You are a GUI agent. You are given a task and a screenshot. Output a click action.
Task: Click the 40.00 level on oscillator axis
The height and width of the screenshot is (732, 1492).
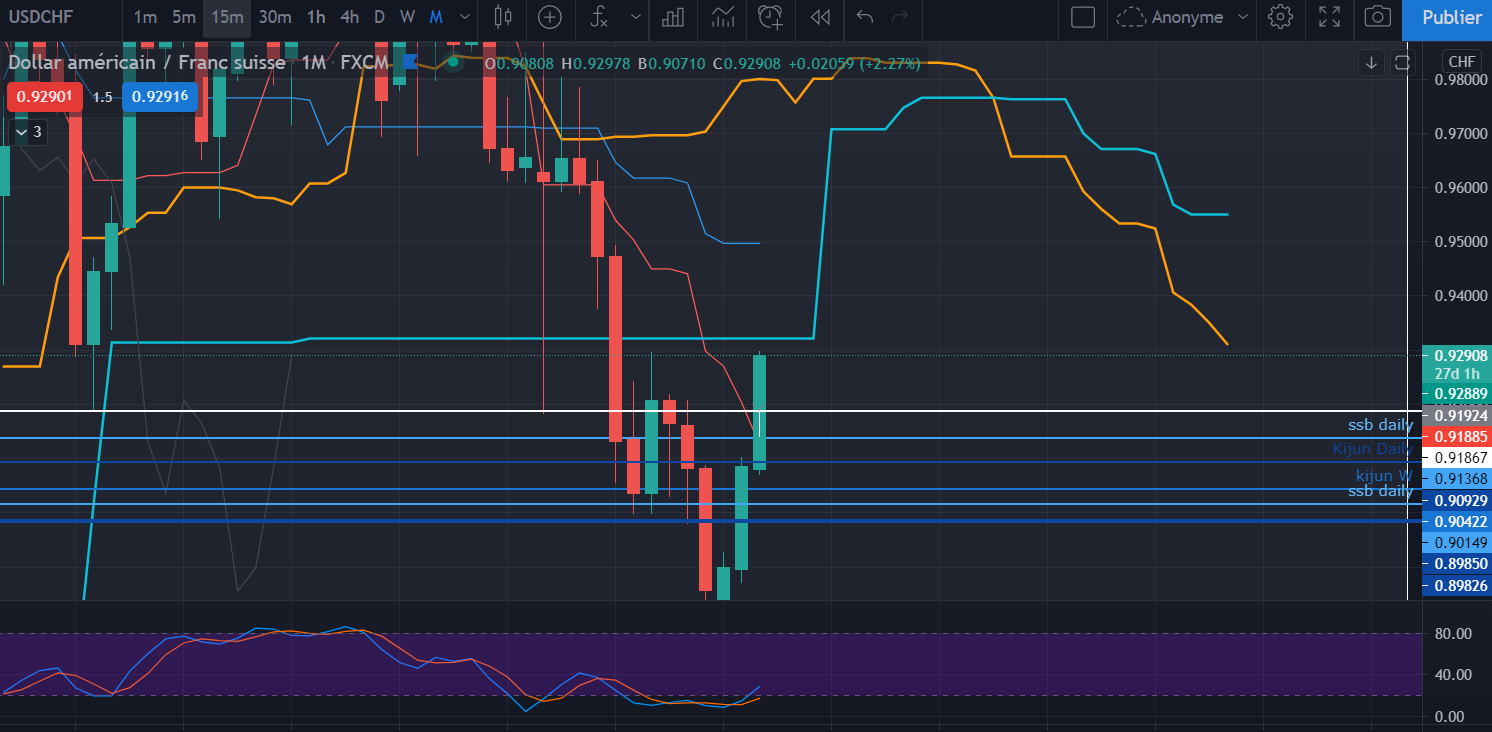pyautogui.click(x=1455, y=674)
